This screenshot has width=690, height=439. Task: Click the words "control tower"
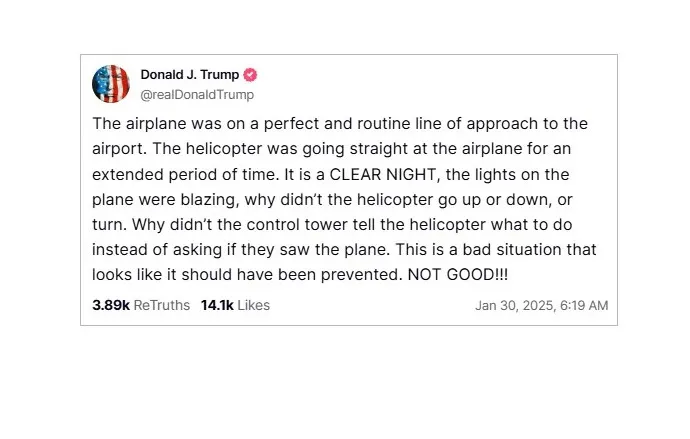pos(265,224)
